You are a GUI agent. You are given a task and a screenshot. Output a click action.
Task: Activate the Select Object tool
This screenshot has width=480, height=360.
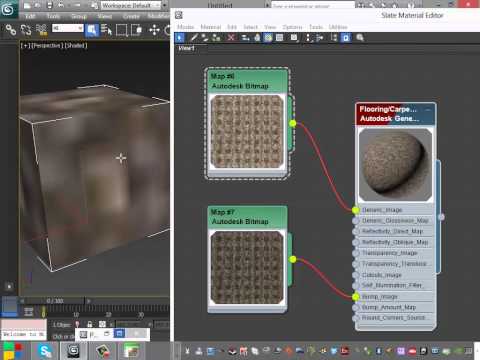(92, 30)
